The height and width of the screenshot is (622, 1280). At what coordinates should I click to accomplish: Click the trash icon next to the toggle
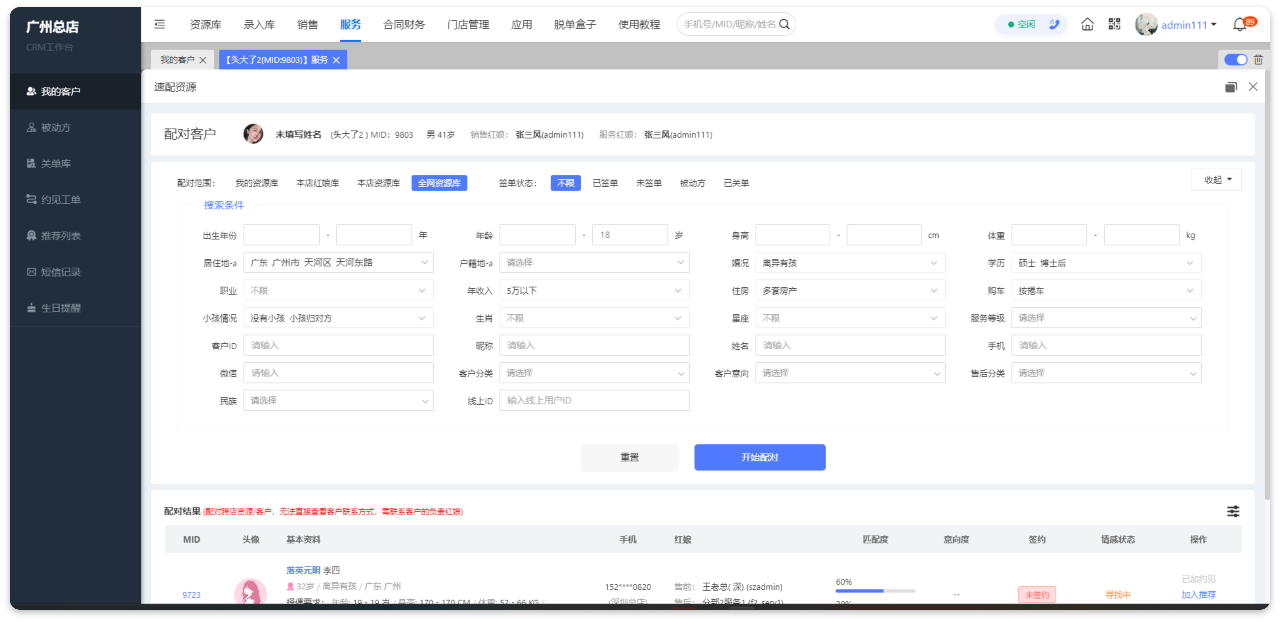point(1258,60)
